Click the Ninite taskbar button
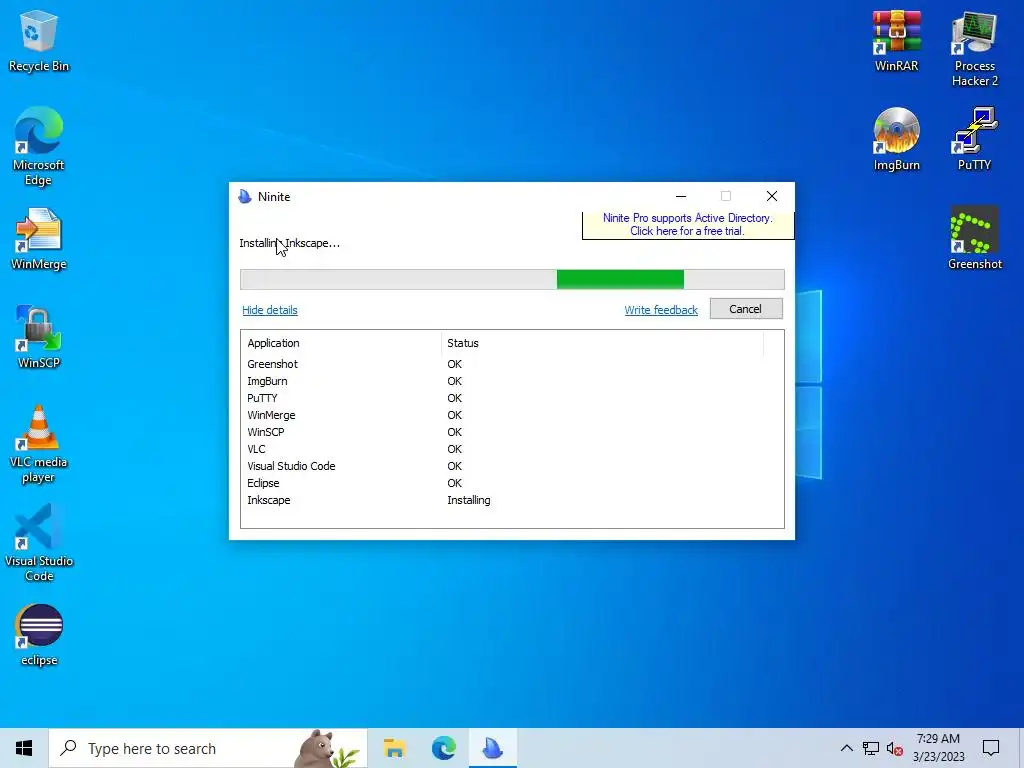 pyautogui.click(x=493, y=748)
